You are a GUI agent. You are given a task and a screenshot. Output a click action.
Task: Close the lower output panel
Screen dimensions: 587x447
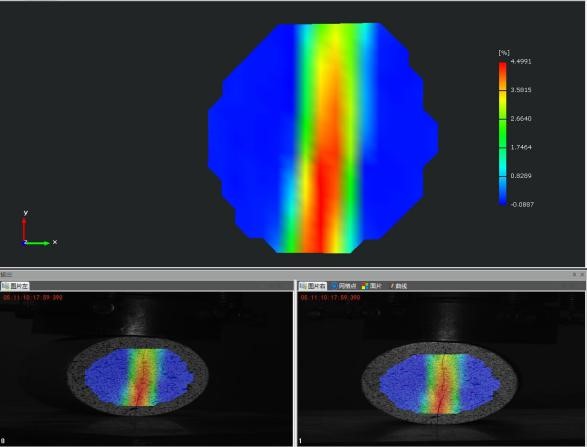pos(582,274)
